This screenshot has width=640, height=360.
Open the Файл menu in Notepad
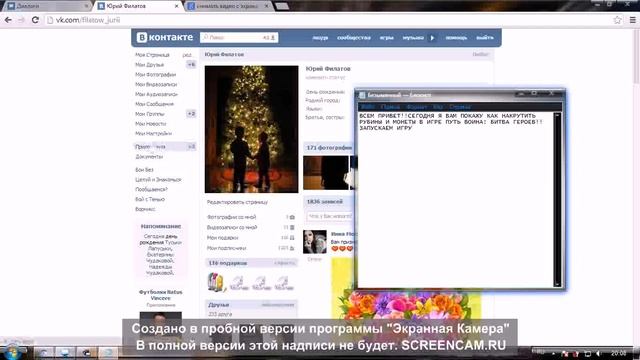[x=368, y=107]
